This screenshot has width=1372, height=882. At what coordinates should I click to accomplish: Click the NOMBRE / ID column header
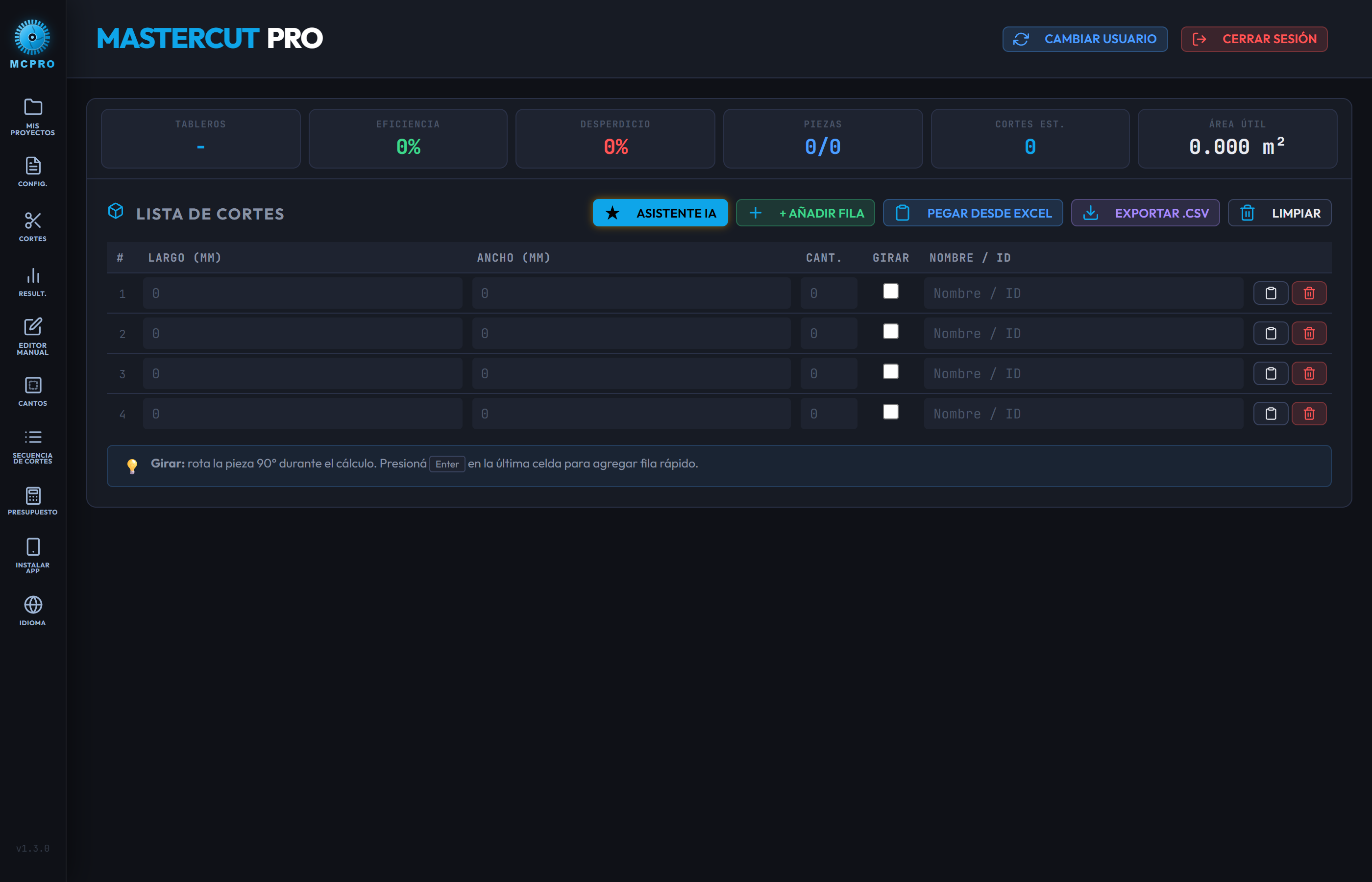970,258
